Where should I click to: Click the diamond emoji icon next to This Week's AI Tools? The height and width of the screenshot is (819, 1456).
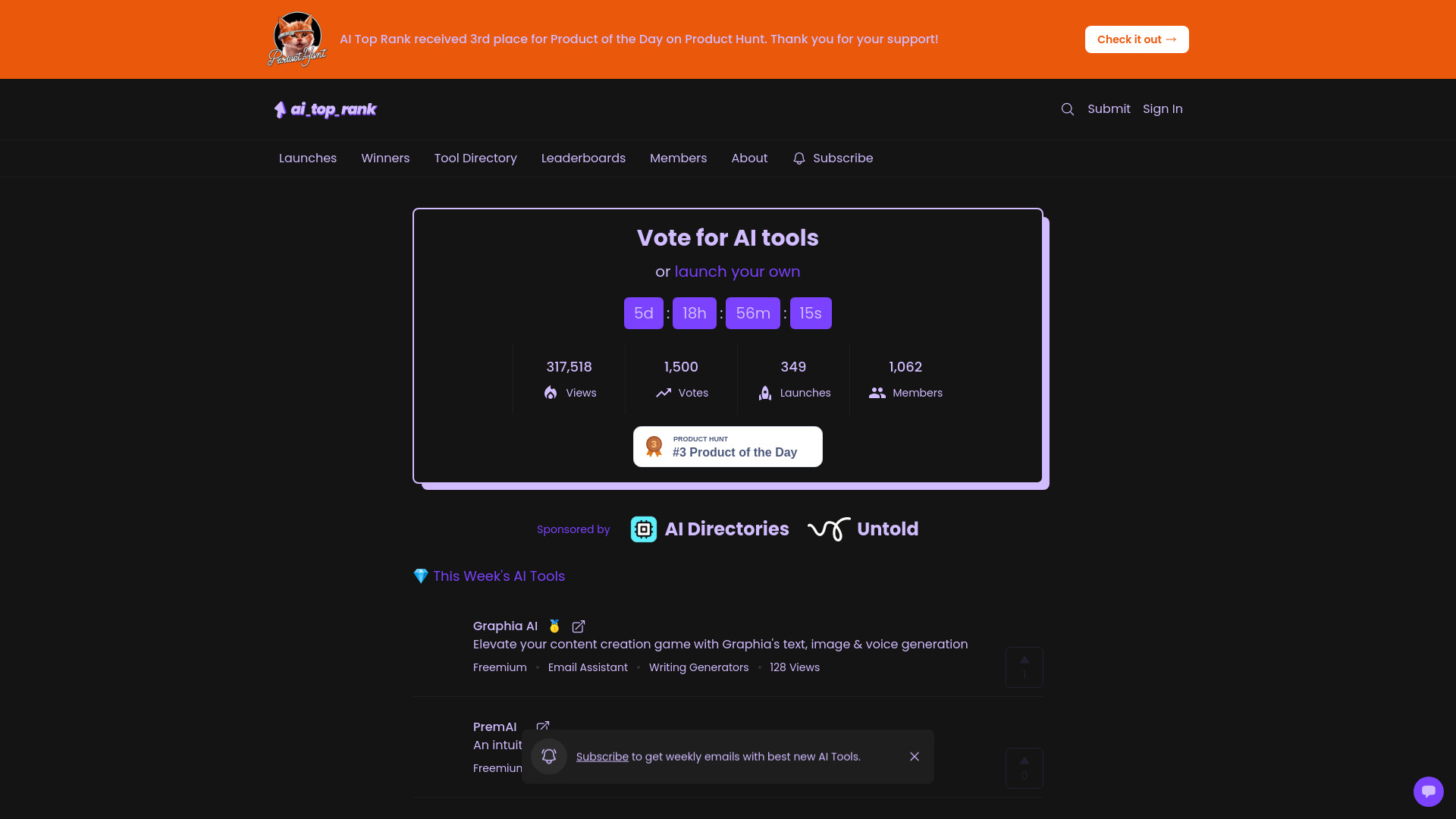point(420,576)
